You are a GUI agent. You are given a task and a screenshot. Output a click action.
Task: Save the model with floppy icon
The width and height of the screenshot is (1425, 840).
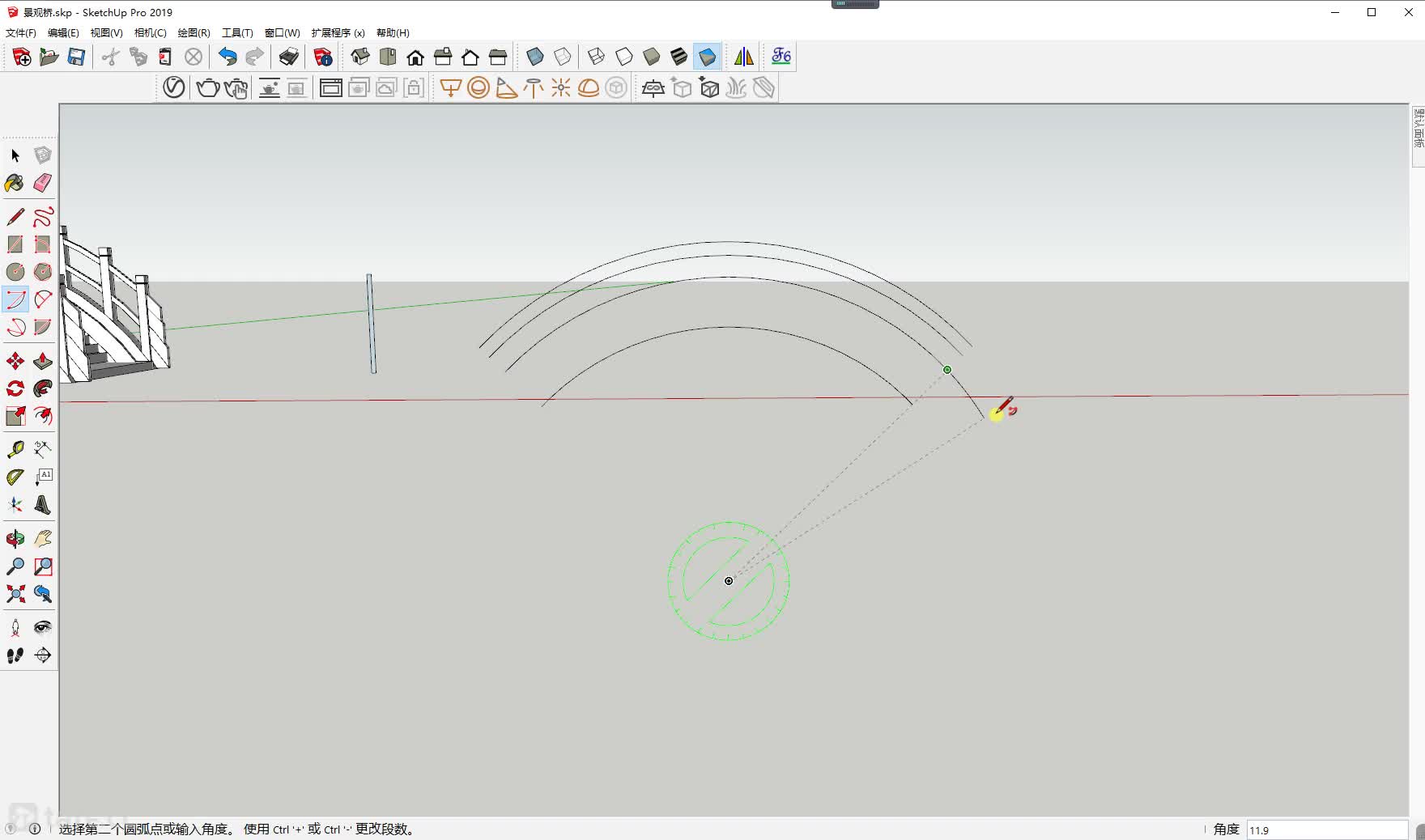(76, 57)
